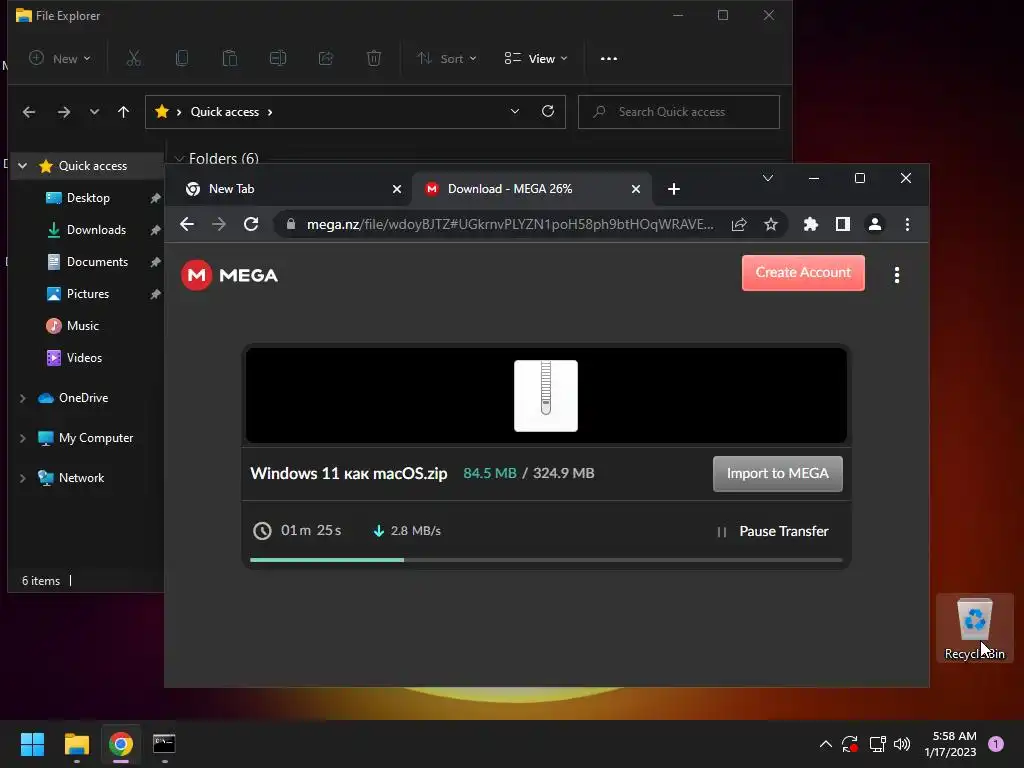Go back in File Explorer navigation
Screen dimensions: 1024x768
[x=29, y=112]
